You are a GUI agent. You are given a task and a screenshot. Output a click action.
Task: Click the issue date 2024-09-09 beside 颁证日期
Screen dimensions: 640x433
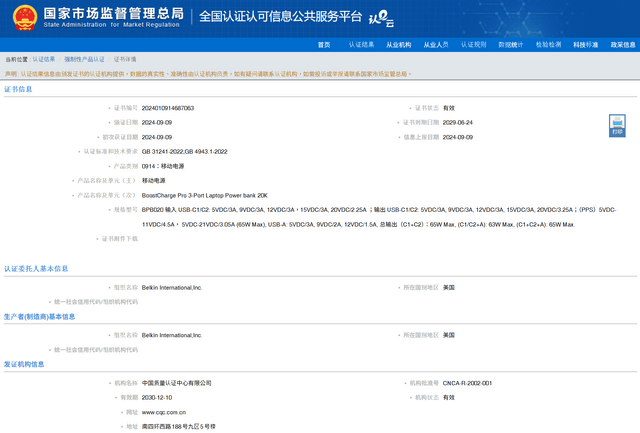click(x=157, y=123)
